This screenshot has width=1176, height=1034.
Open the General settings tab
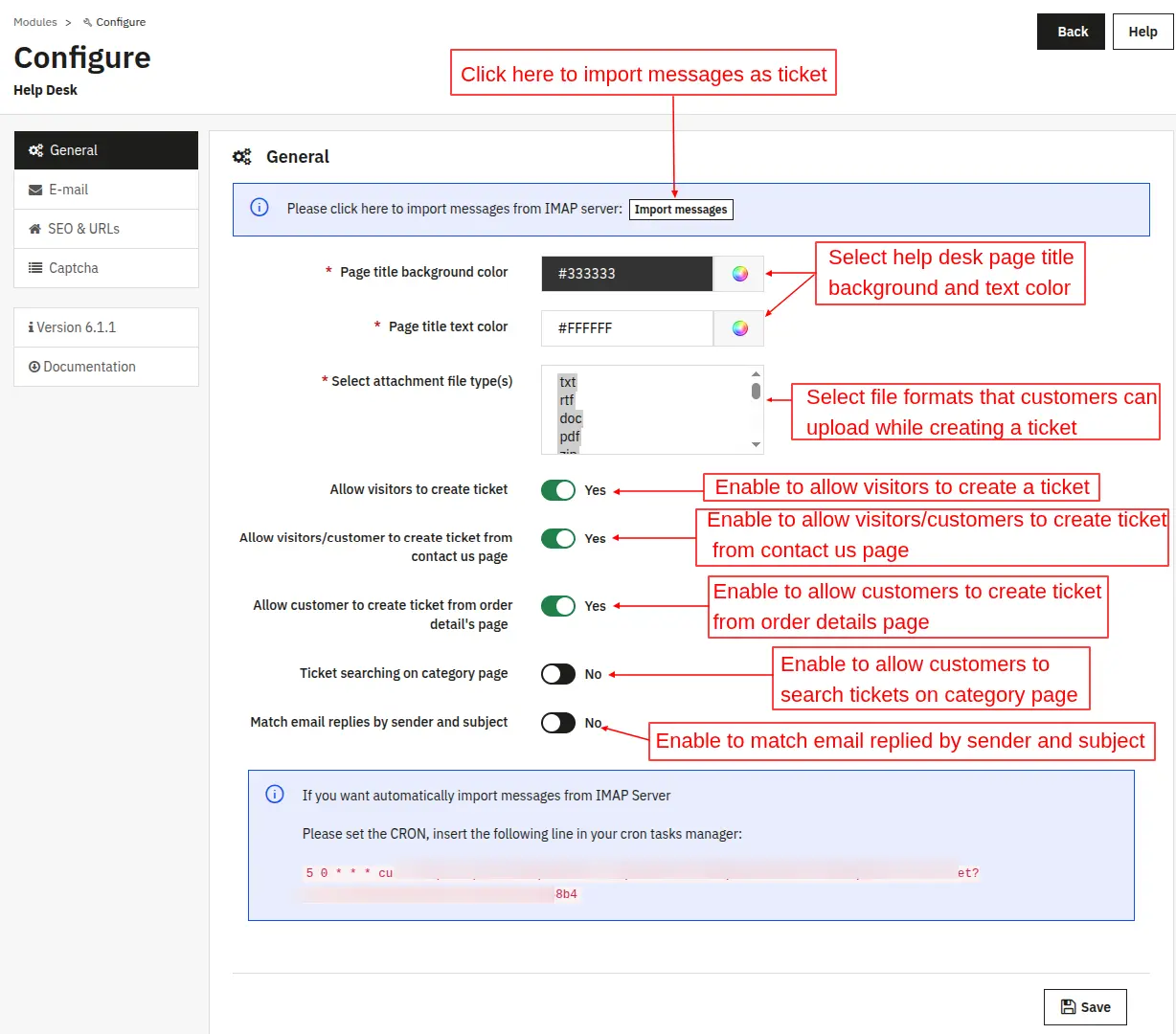click(x=106, y=150)
